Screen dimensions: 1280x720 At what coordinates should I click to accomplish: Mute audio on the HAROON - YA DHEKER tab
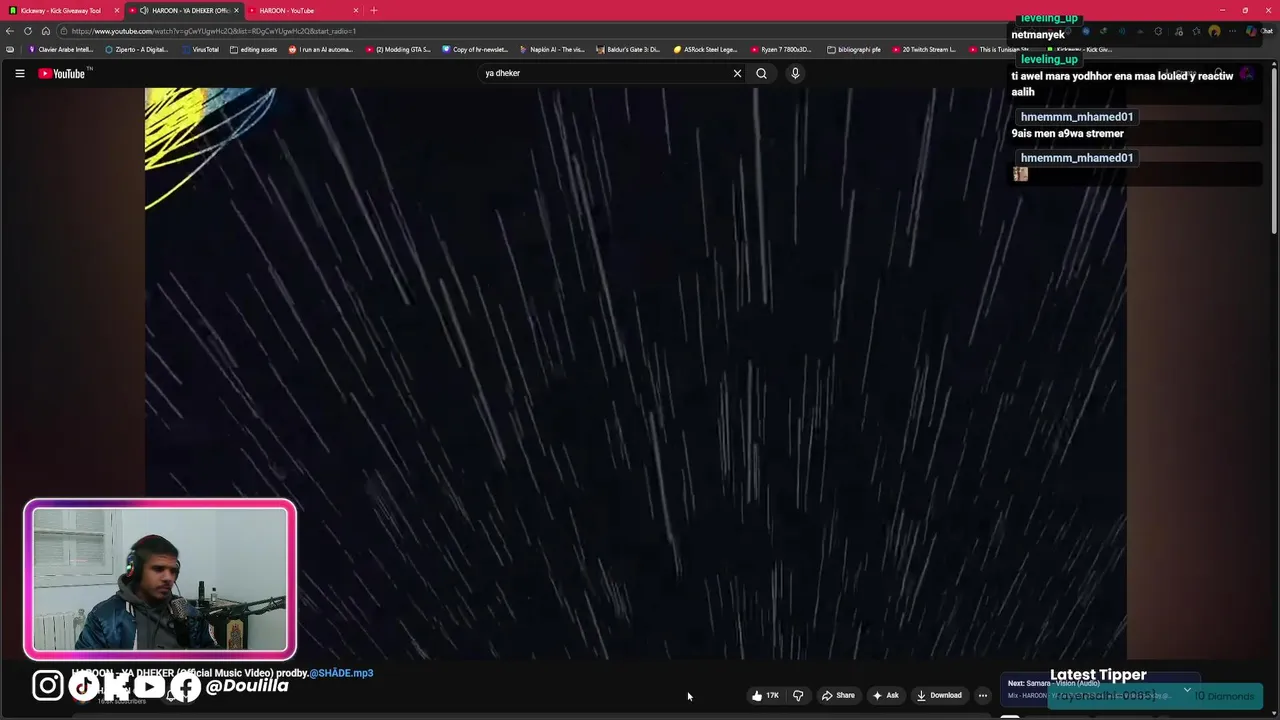(x=144, y=10)
